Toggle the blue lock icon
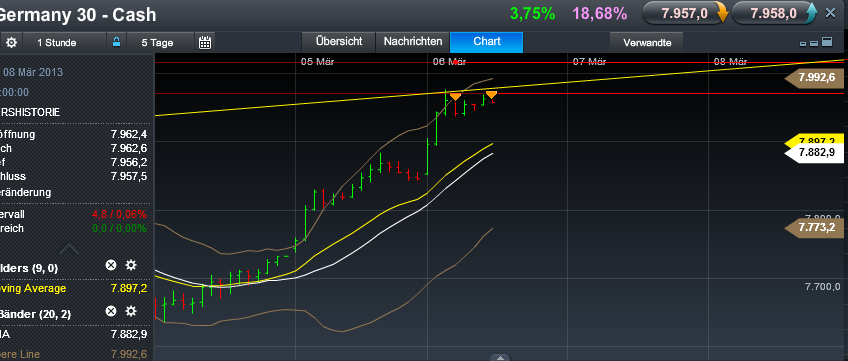The width and height of the screenshot is (848, 361). [116, 42]
